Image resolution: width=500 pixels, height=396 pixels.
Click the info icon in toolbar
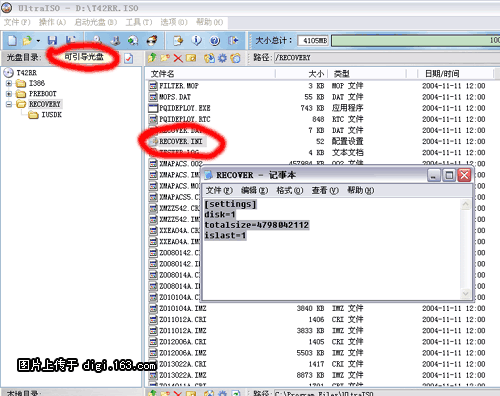196,40
